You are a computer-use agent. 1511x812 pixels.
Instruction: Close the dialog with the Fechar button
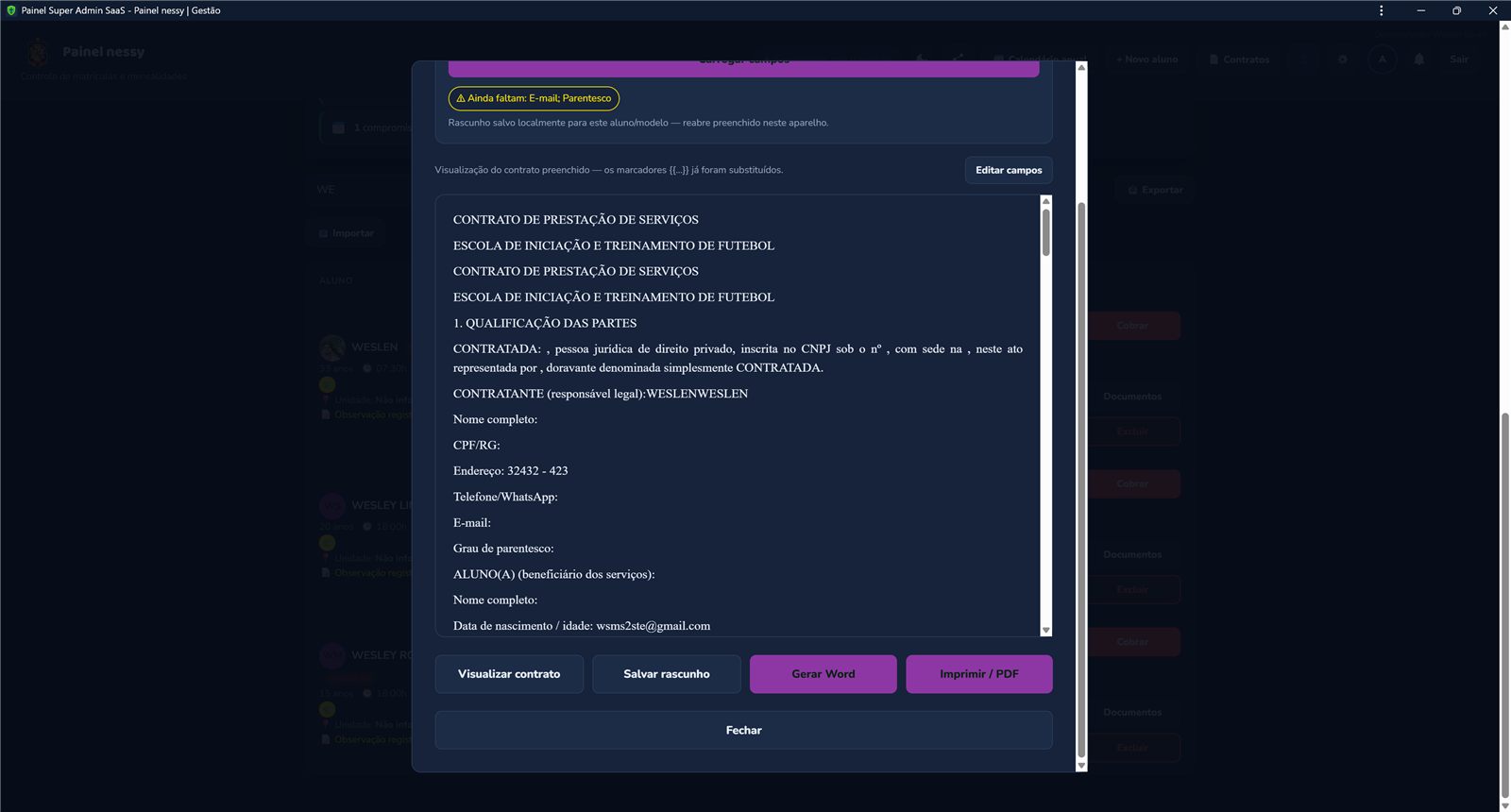743,730
